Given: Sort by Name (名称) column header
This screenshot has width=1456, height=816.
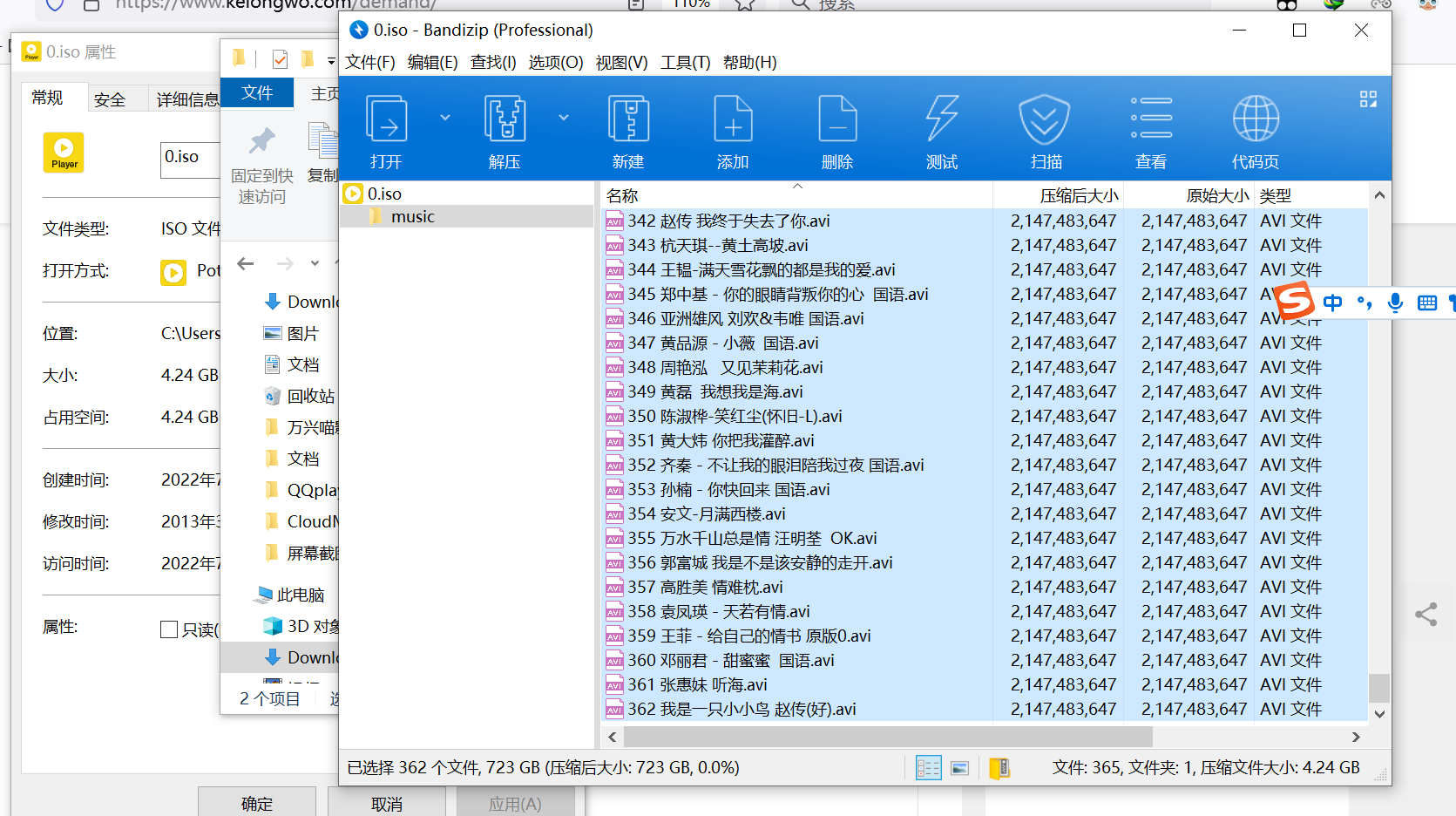Looking at the screenshot, I should pos(796,195).
